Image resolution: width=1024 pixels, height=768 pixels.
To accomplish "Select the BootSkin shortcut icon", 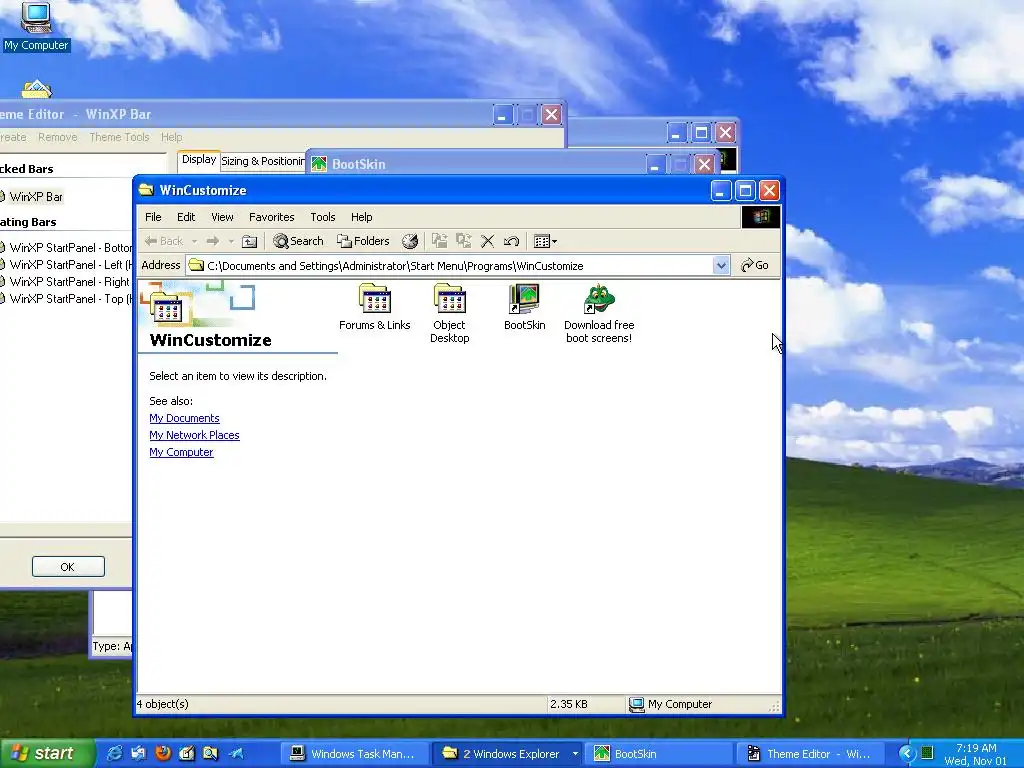I will [524, 308].
